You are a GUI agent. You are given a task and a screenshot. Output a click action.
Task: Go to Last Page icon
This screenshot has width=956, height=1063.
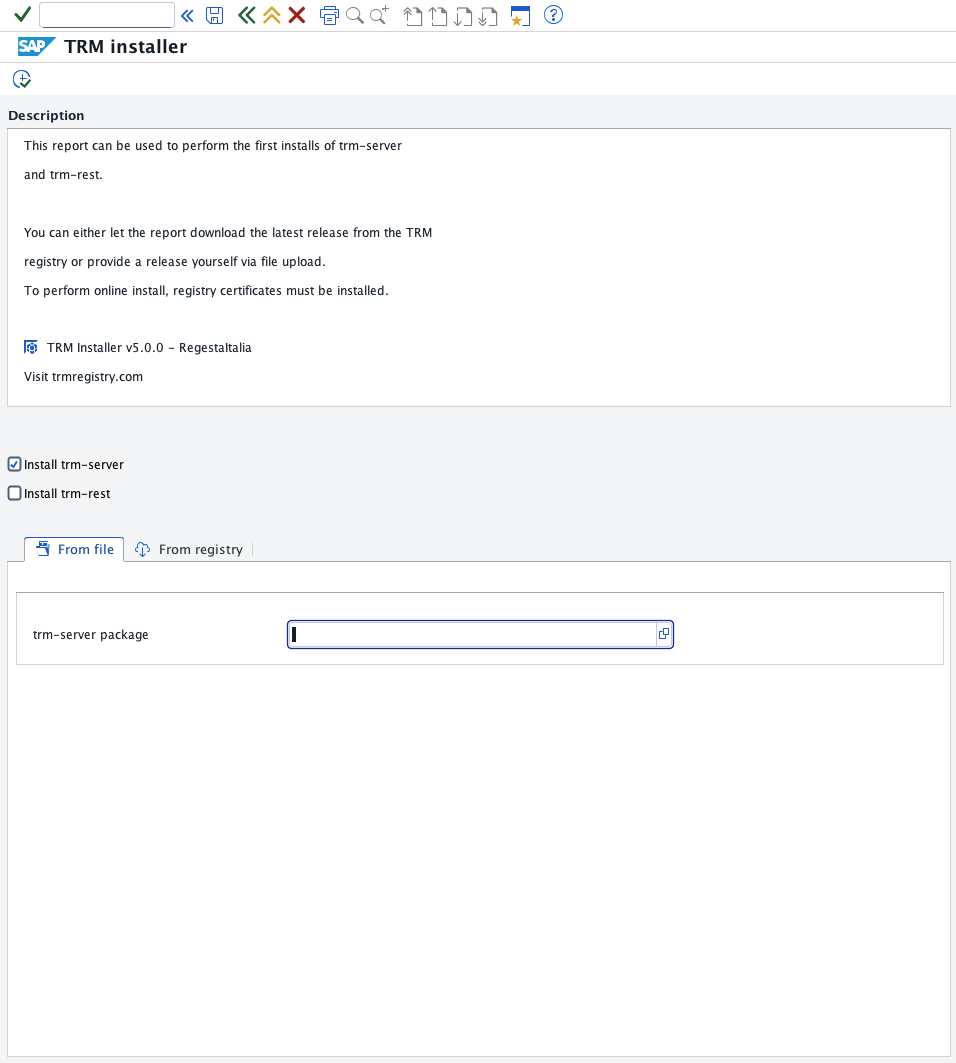(487, 16)
